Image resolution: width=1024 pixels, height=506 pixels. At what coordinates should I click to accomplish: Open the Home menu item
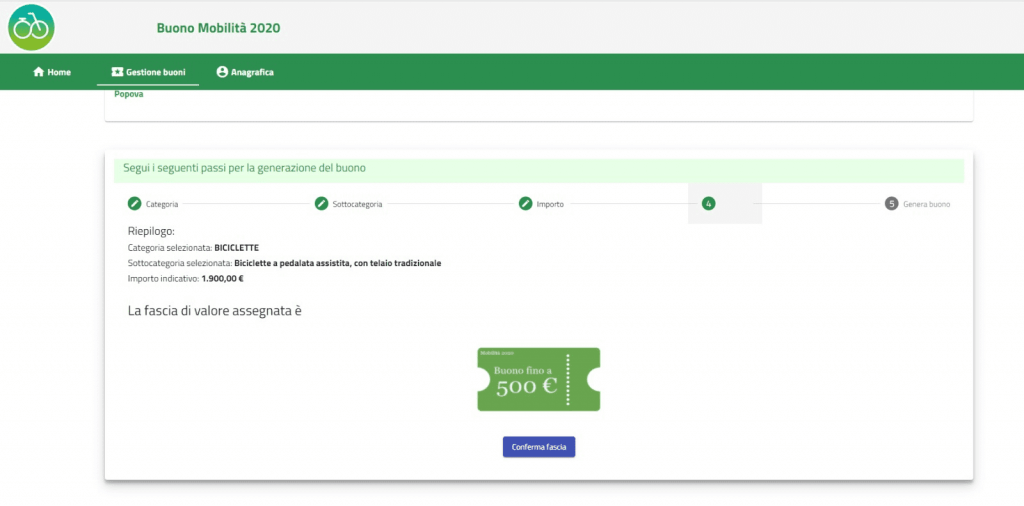click(52, 72)
